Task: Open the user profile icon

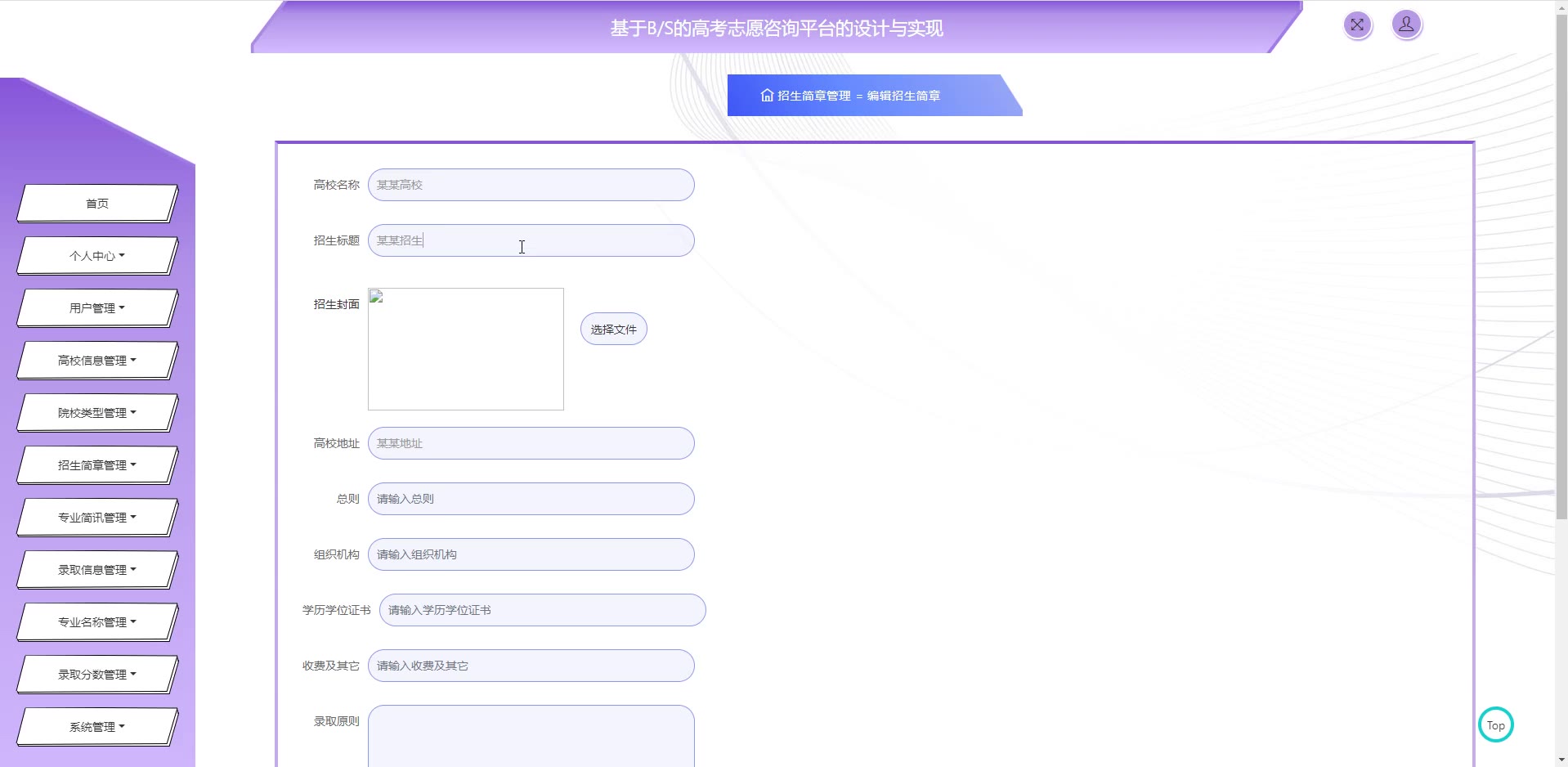Action: click(1406, 25)
